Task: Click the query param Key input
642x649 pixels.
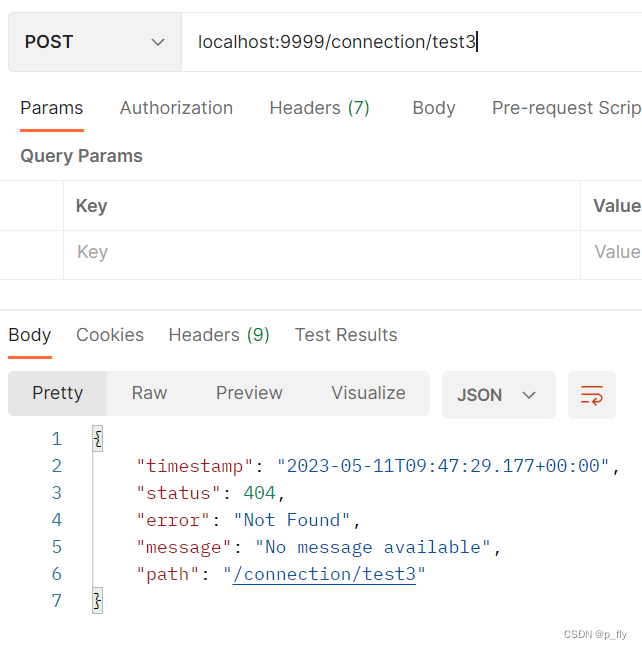Action: click(x=320, y=252)
